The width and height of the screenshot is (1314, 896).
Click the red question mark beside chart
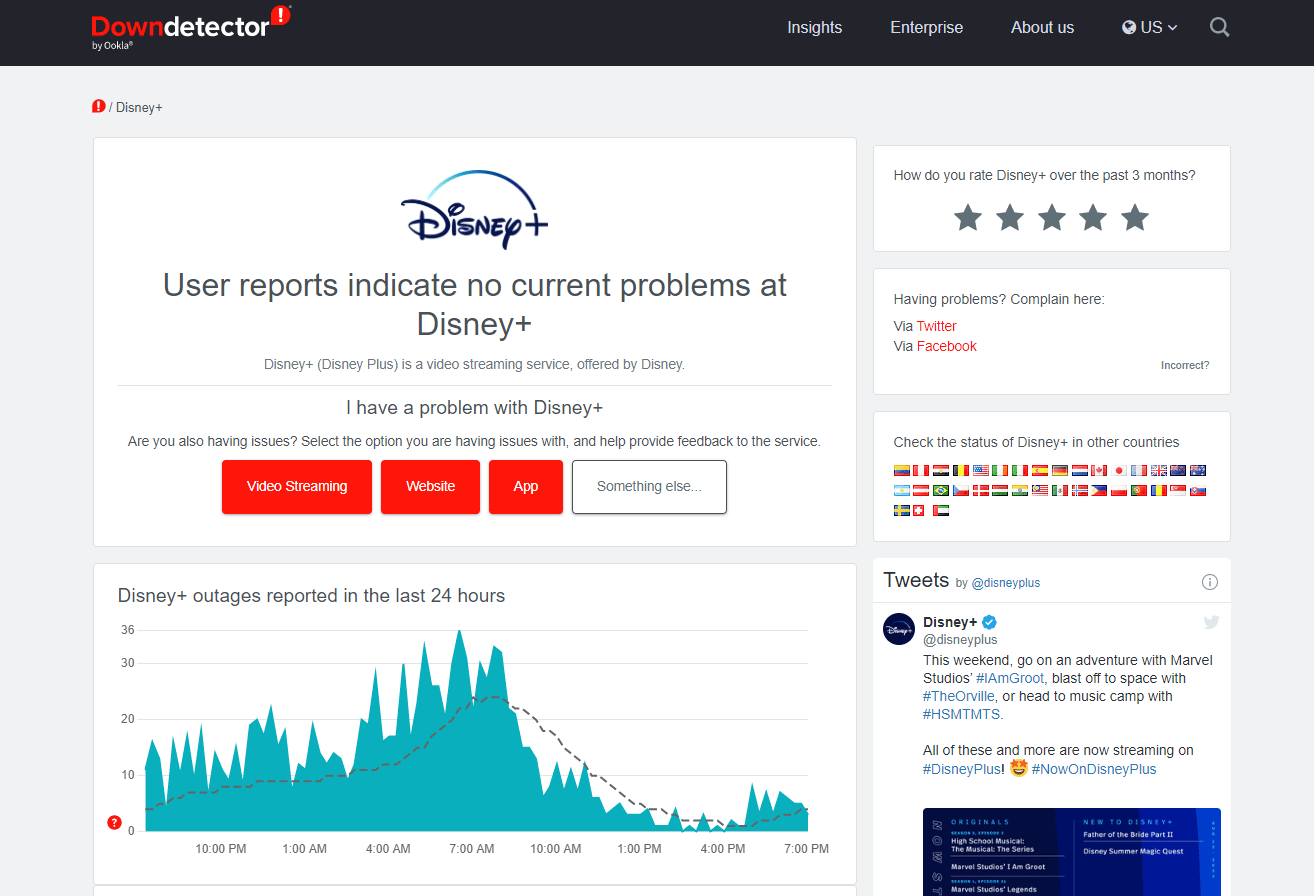pos(114,823)
